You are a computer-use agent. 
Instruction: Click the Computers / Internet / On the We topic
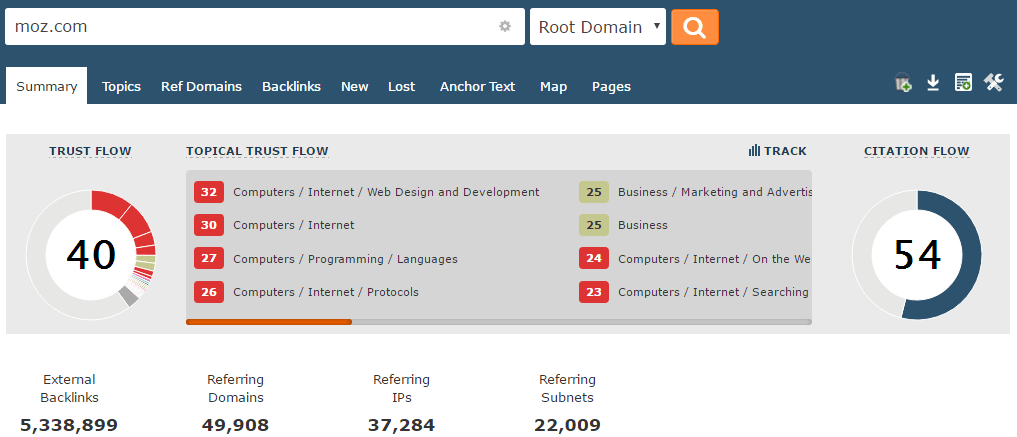coord(714,259)
